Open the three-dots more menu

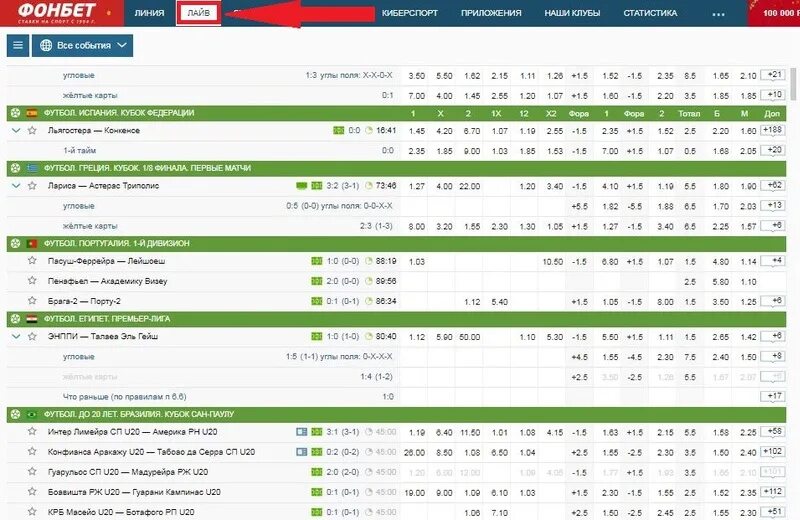click(x=718, y=14)
